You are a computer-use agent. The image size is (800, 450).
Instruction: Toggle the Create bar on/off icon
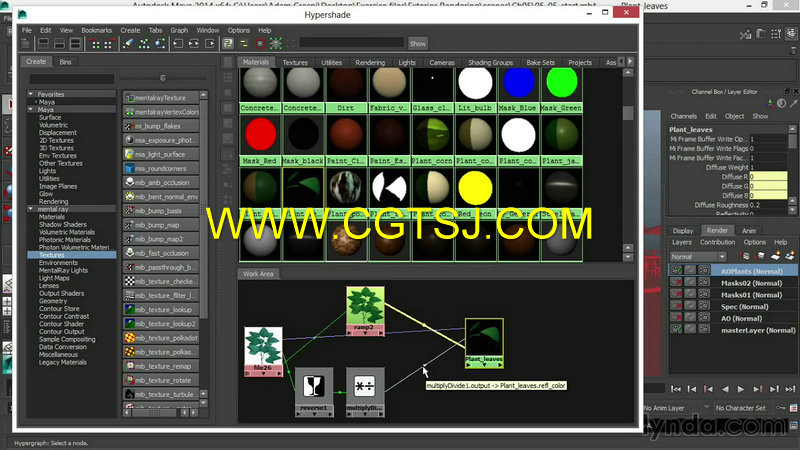pyautogui.click(x=26, y=44)
